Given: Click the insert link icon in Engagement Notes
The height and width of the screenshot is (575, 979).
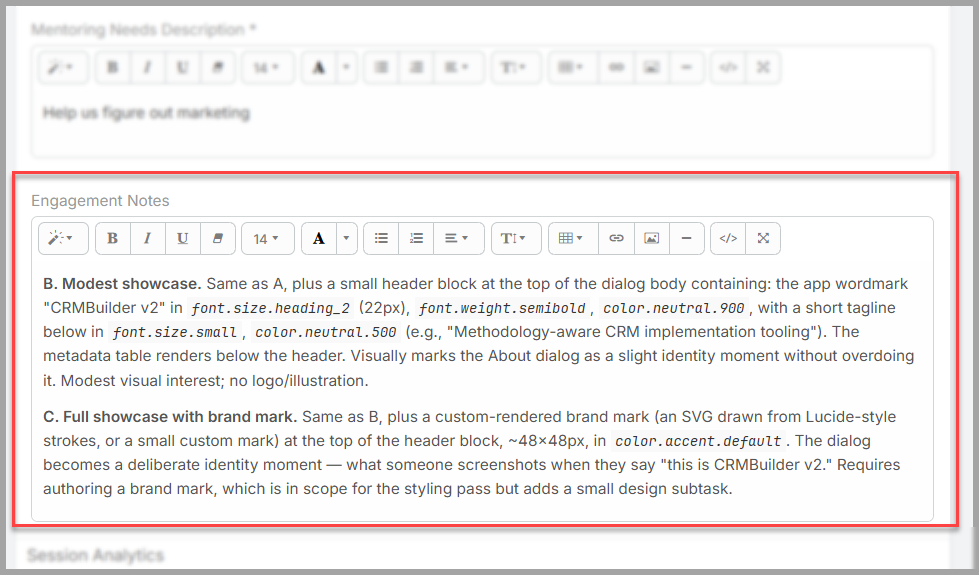Looking at the screenshot, I should 616,238.
